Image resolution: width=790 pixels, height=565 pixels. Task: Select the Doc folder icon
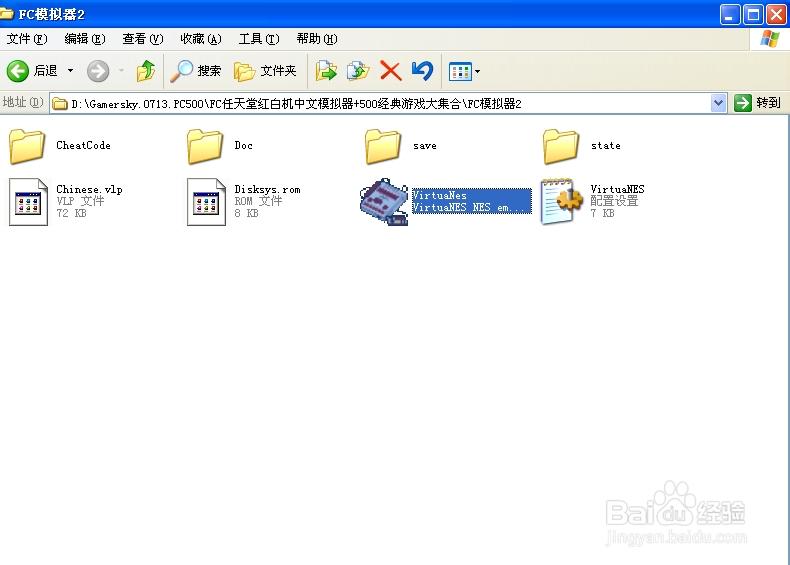[205, 146]
